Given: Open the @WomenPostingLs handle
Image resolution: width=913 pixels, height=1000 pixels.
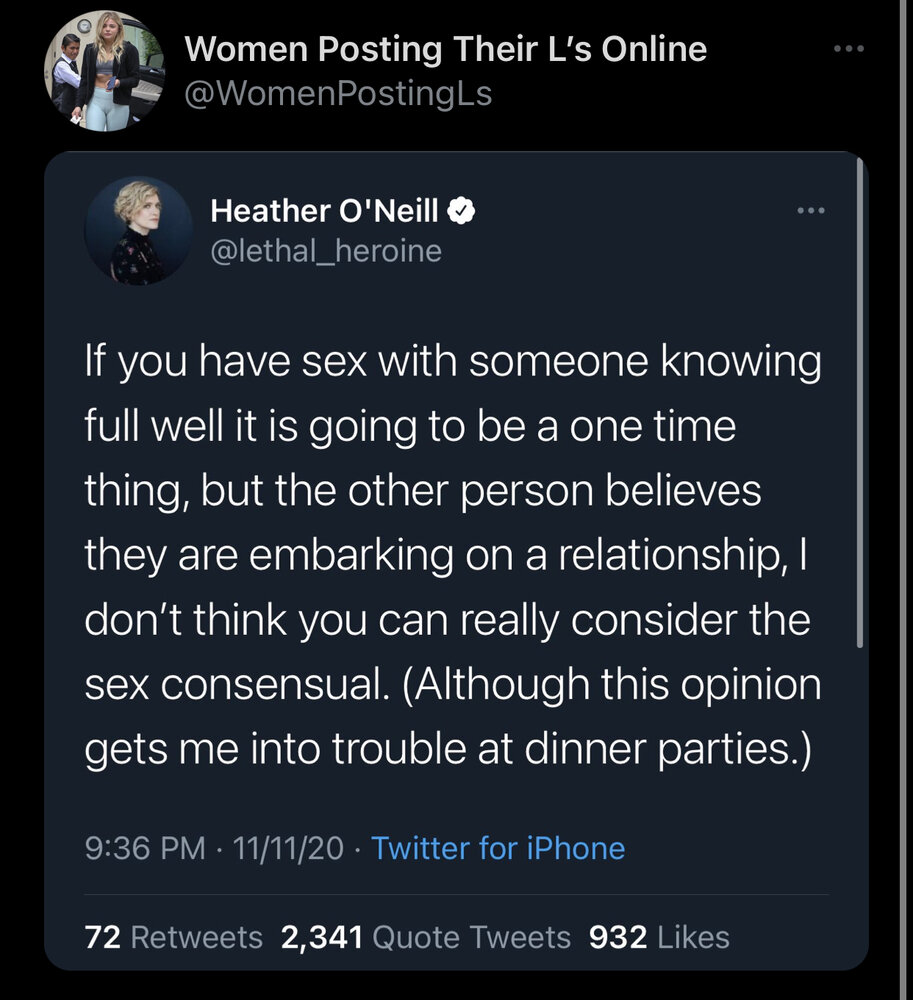Looking at the screenshot, I should tap(338, 94).
